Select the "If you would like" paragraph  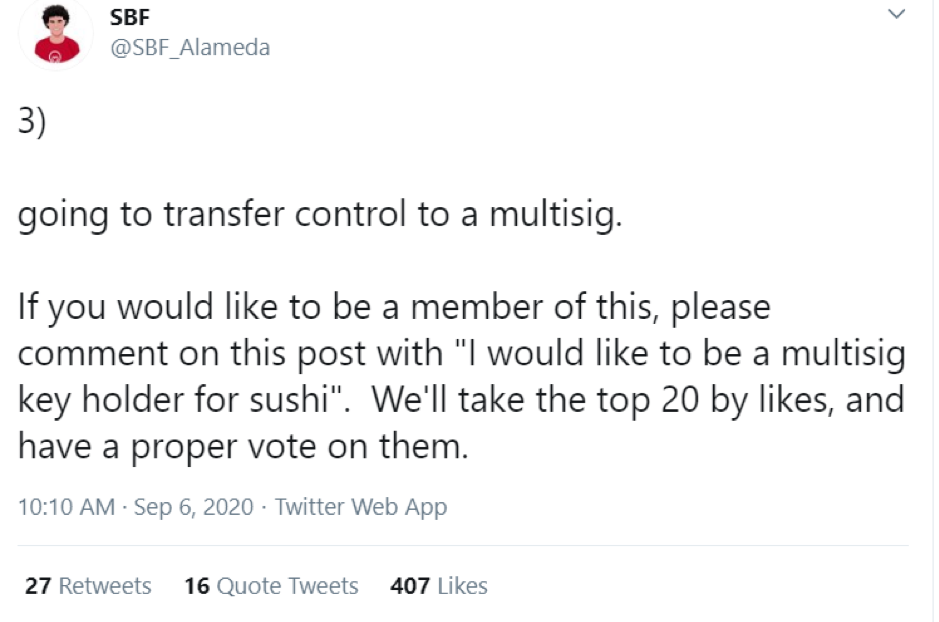(462, 376)
